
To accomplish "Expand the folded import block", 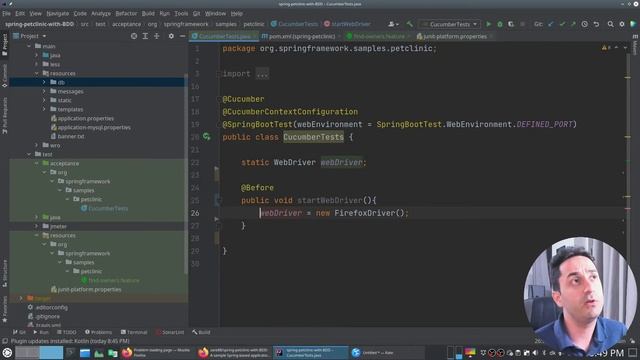I will click(262, 74).
